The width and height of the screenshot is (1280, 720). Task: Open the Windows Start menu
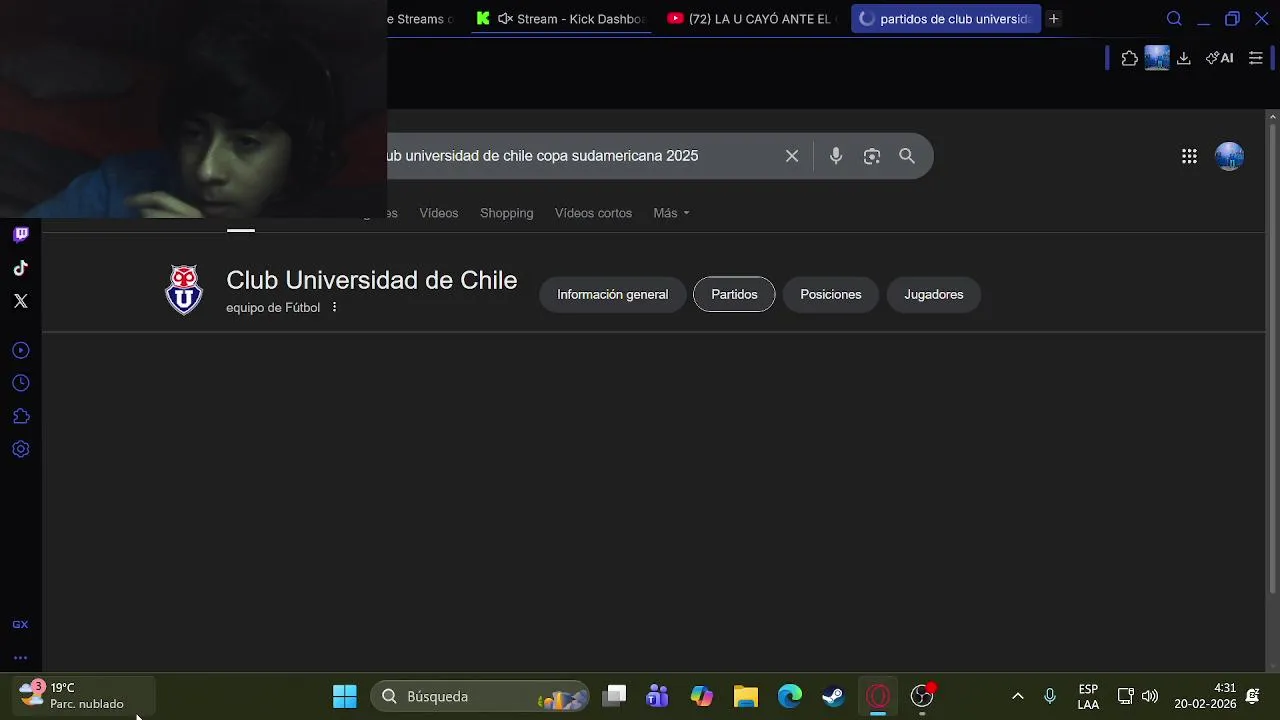pyautogui.click(x=345, y=696)
